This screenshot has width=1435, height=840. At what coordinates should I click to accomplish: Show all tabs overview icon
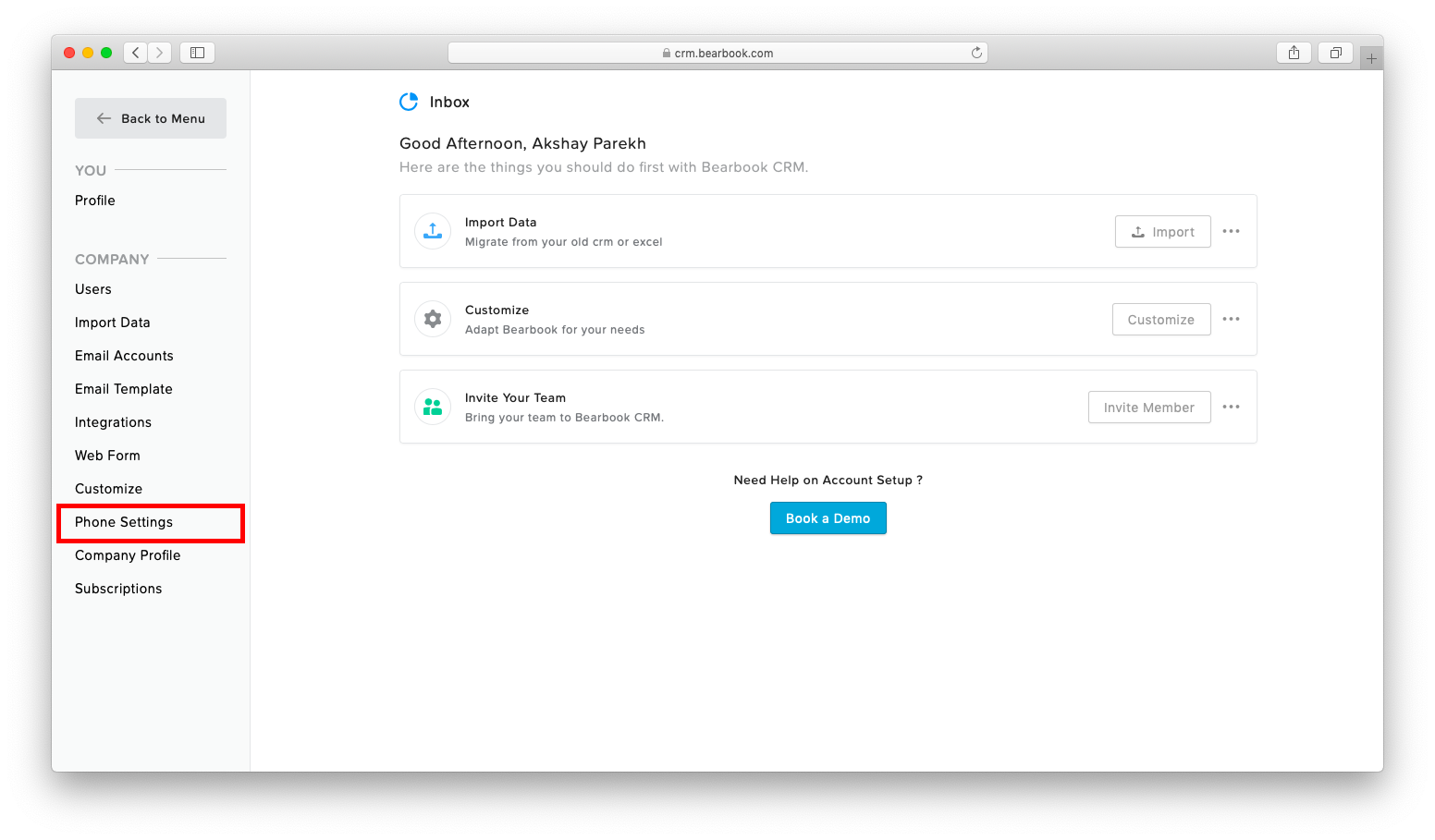[x=1335, y=53]
